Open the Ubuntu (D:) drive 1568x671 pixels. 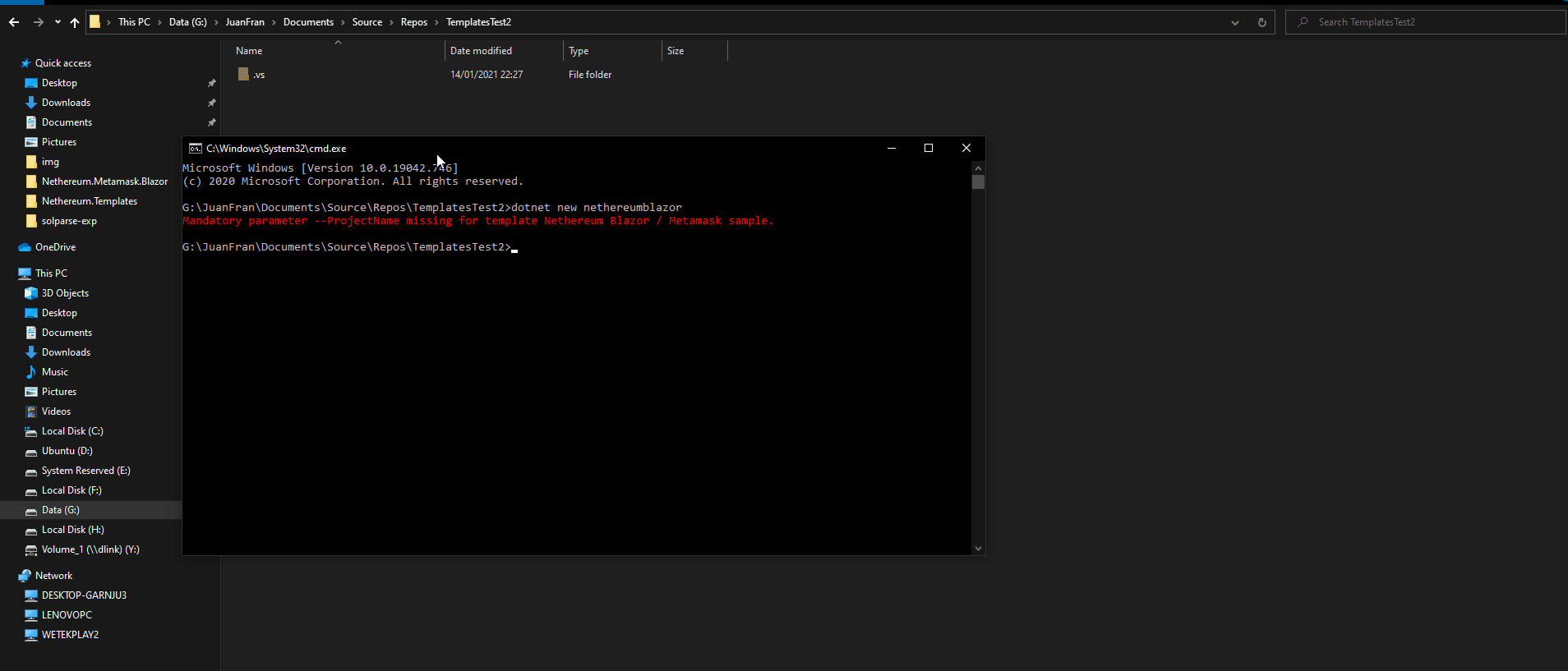[67, 451]
